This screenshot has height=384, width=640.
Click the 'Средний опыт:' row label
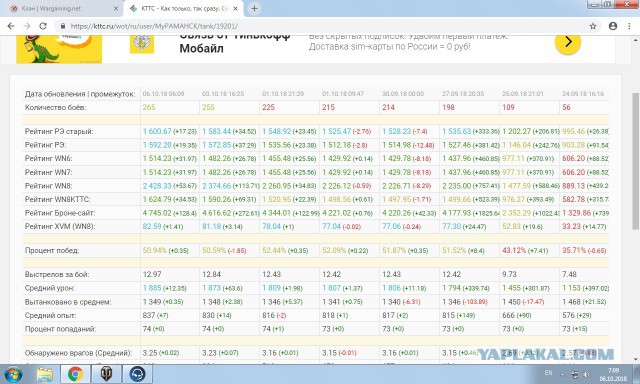[50, 315]
